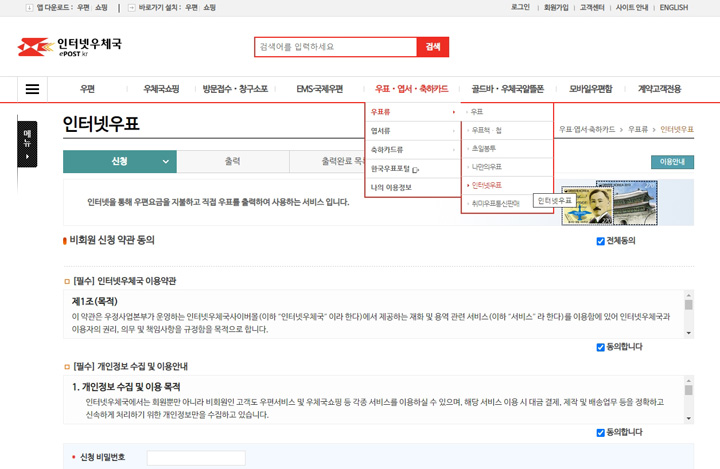
Task: Click the red 검색 search button
Action: [433, 47]
